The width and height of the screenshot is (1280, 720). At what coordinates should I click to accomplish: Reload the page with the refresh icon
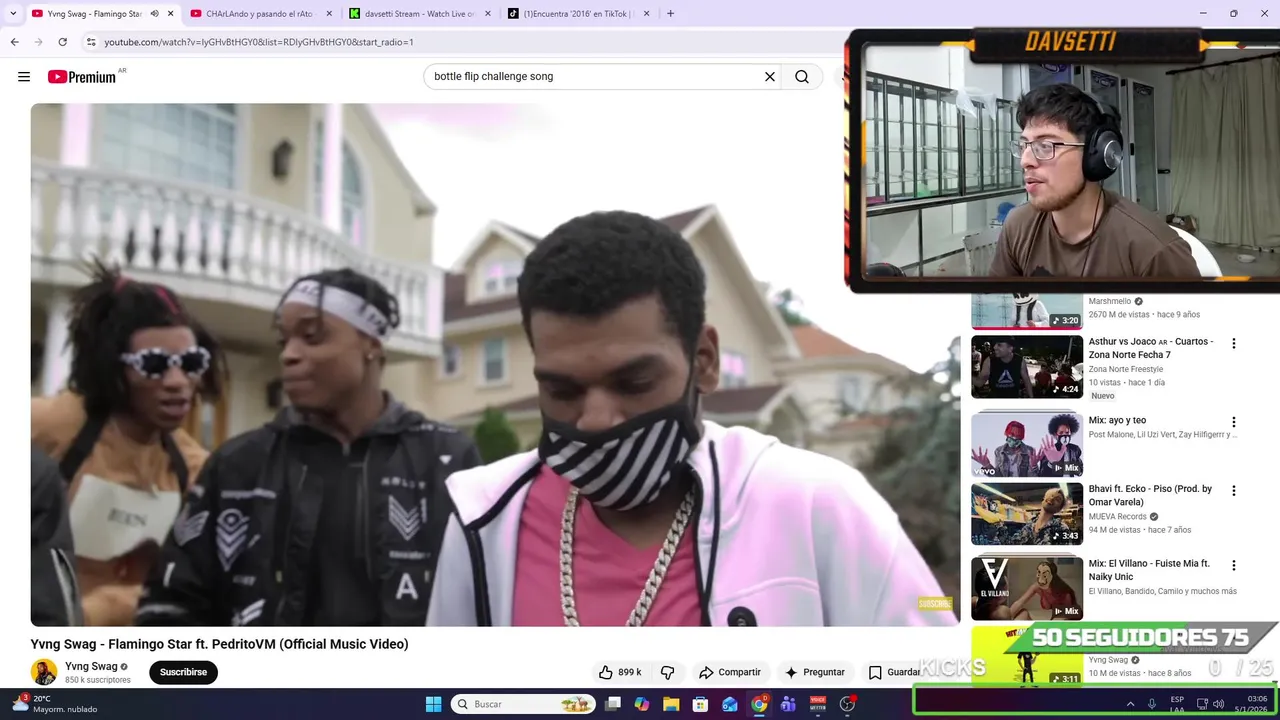(62, 42)
